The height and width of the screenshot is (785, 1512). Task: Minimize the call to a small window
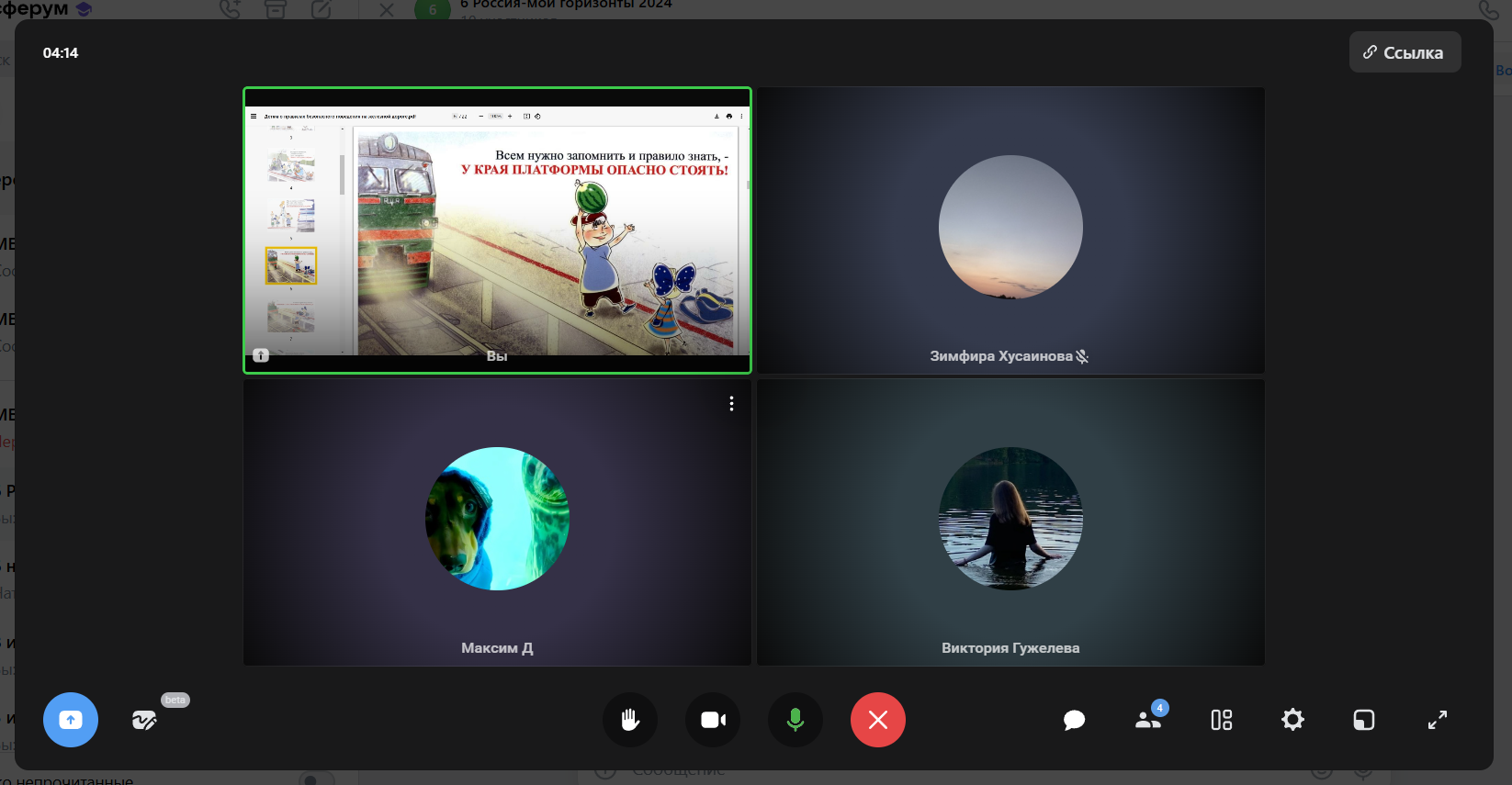tap(1364, 720)
